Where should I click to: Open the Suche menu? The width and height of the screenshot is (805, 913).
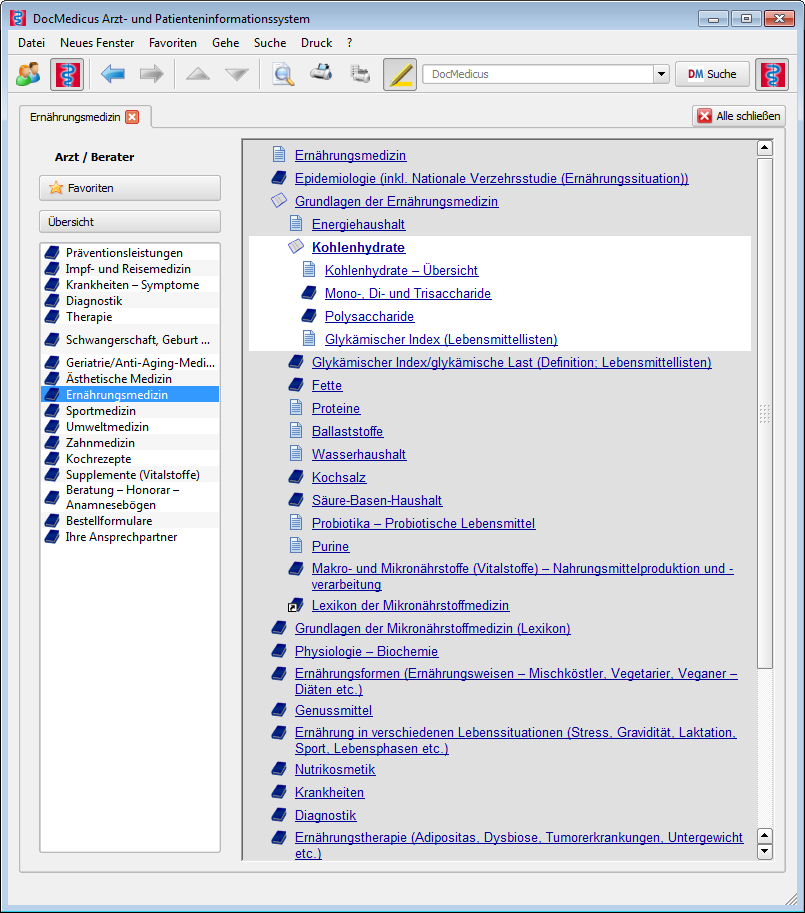270,43
